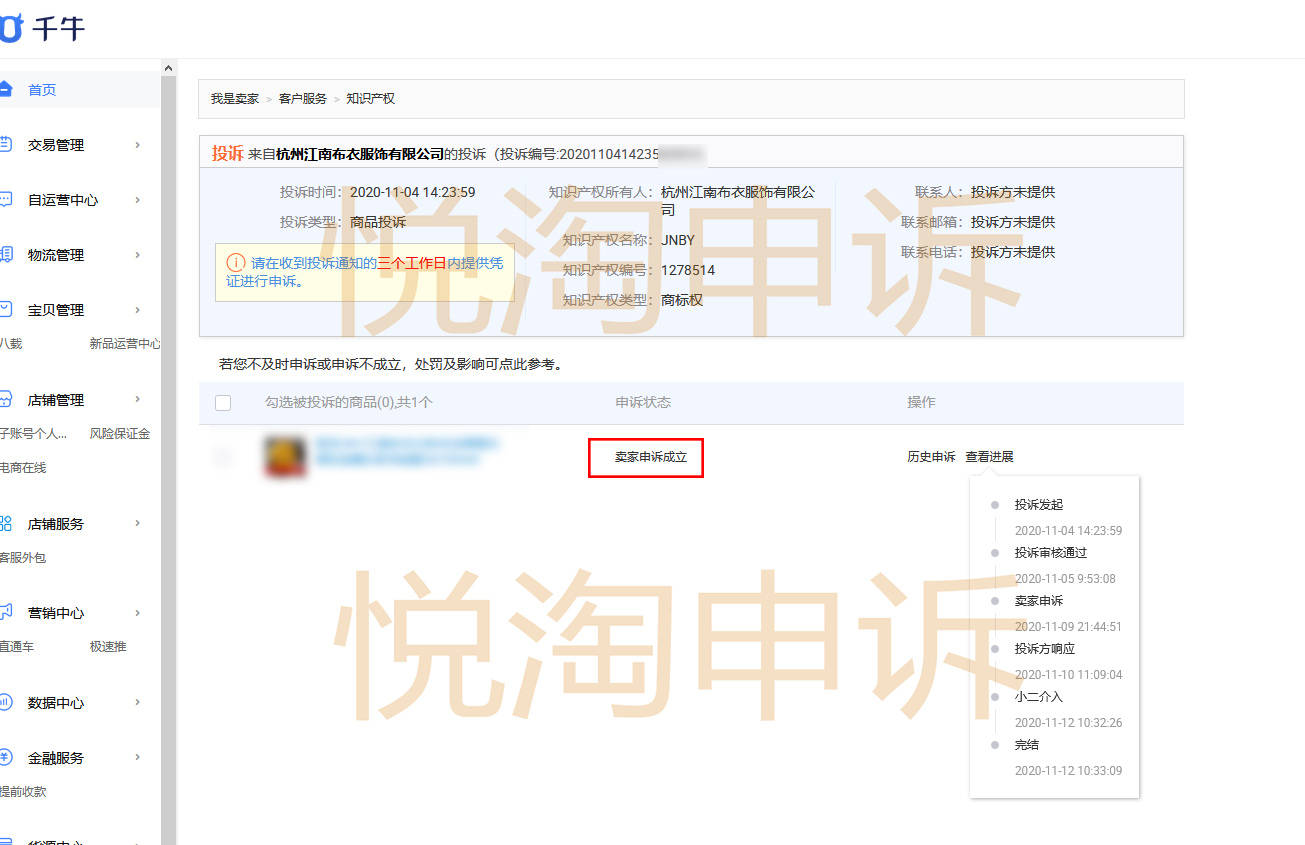The image size is (1305, 845).
Task: Open 提前收款 shortcut link
Action: [x=23, y=792]
